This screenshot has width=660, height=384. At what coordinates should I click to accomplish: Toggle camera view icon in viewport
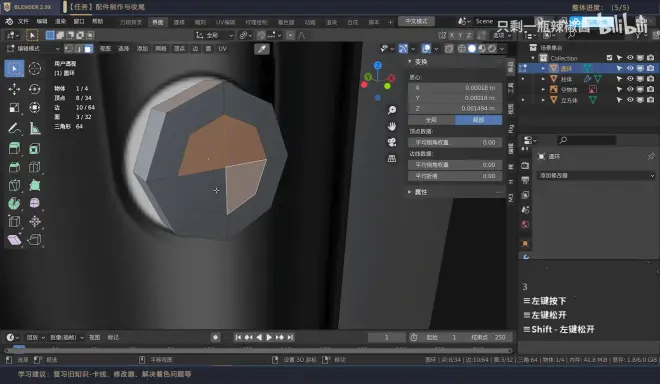click(x=392, y=142)
